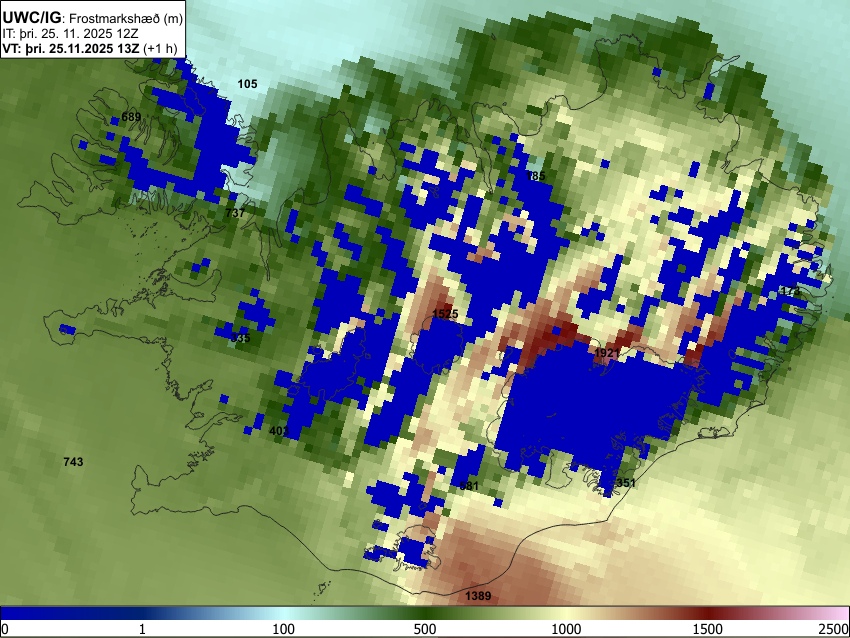
Task: Click the legend tick label 1
Action: pos(142,629)
